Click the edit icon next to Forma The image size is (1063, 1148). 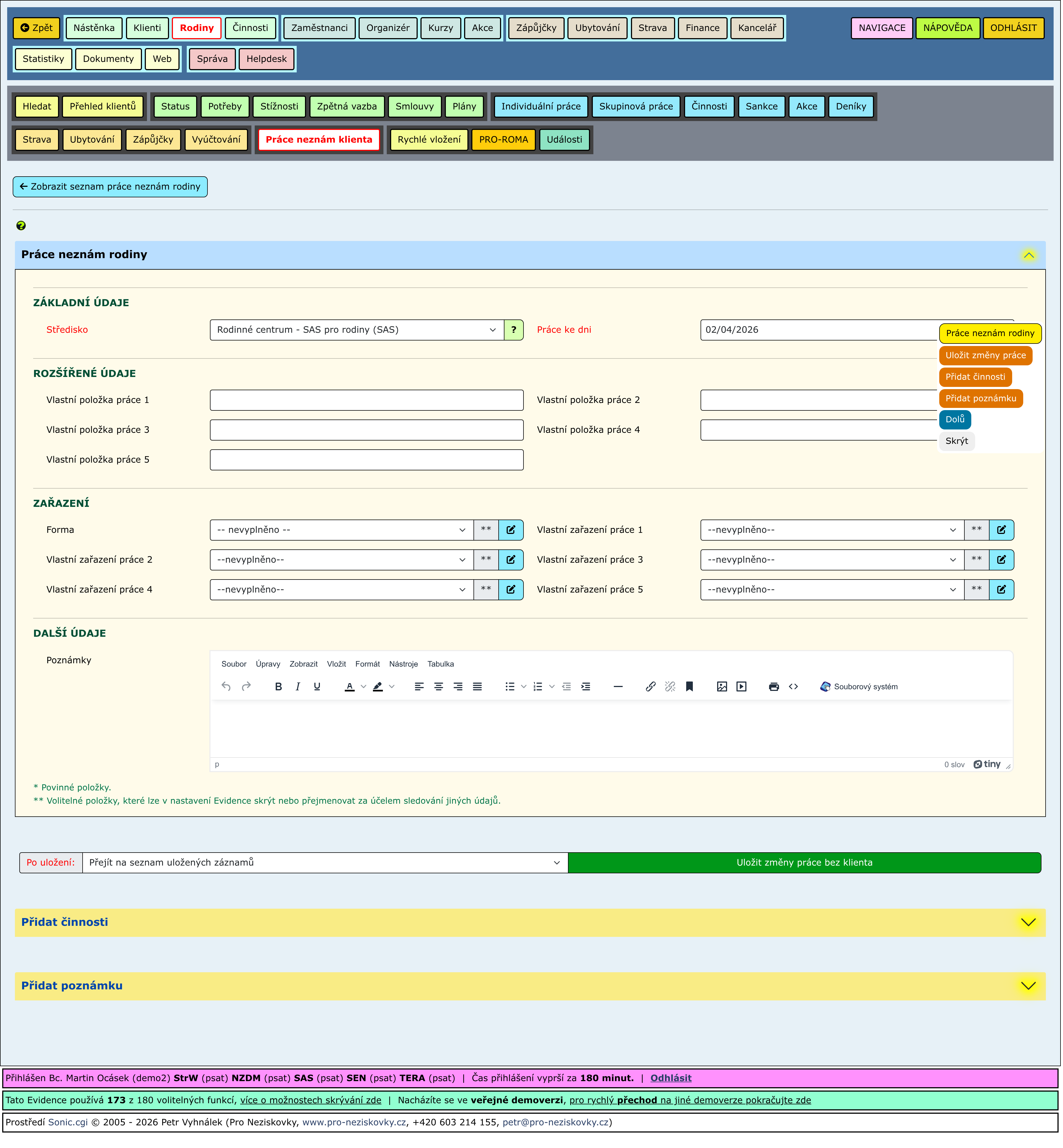click(x=511, y=530)
